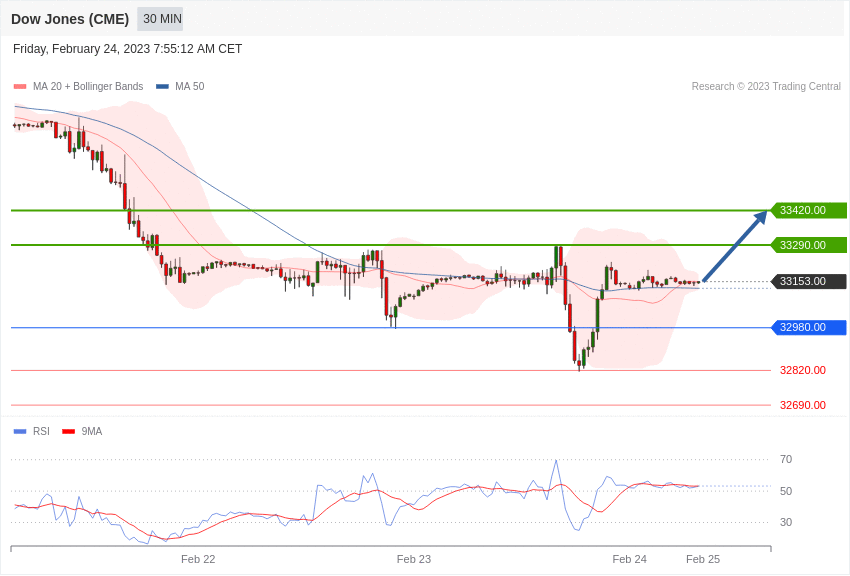The width and height of the screenshot is (850, 576).
Task: Click the Feb 22 date axis label
Action: (x=198, y=559)
